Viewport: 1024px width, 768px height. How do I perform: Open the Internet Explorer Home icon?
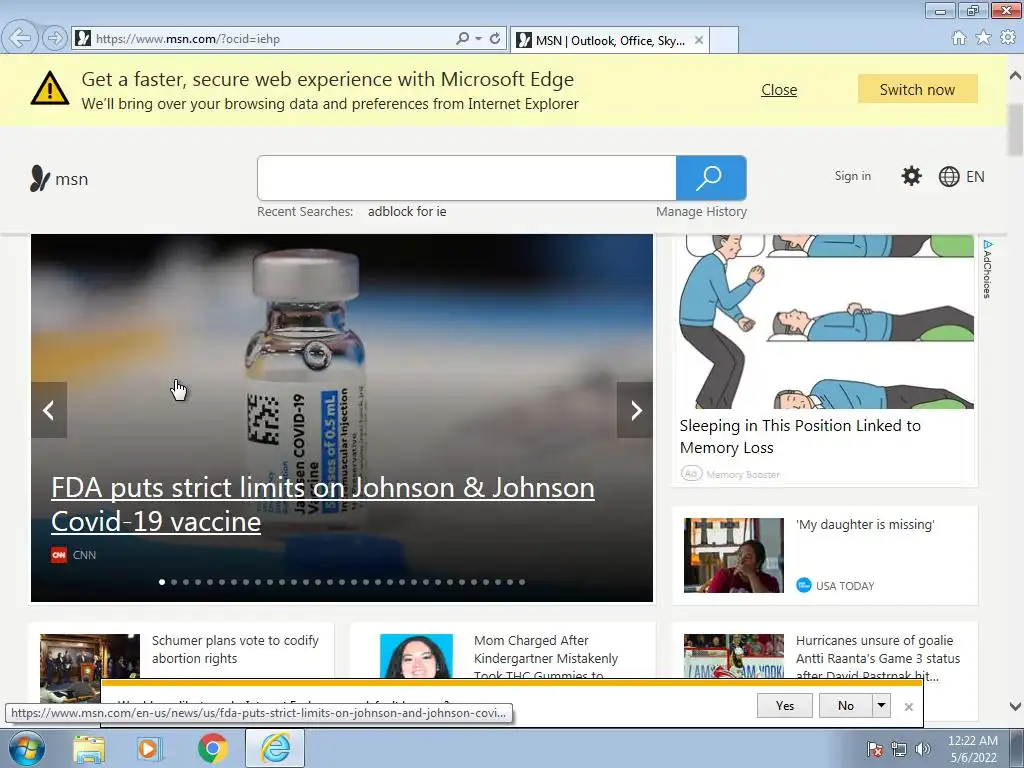point(959,38)
